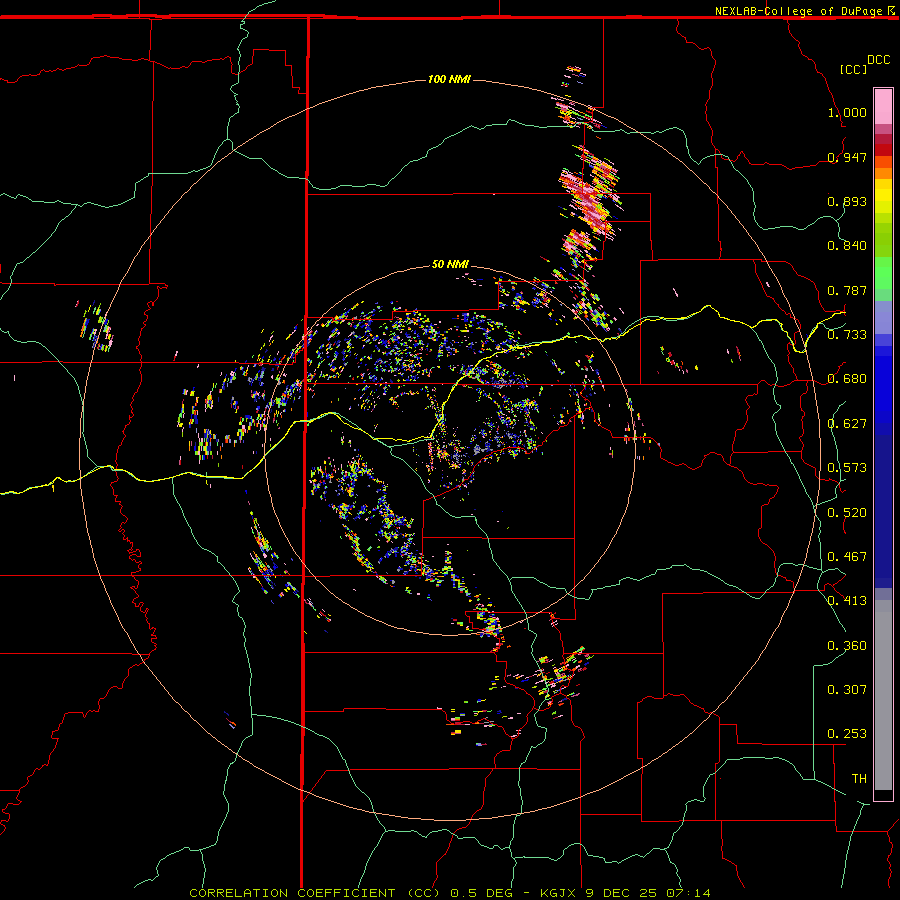Click the 0.520 legend value
This screenshot has height=900, width=900.
click(847, 513)
